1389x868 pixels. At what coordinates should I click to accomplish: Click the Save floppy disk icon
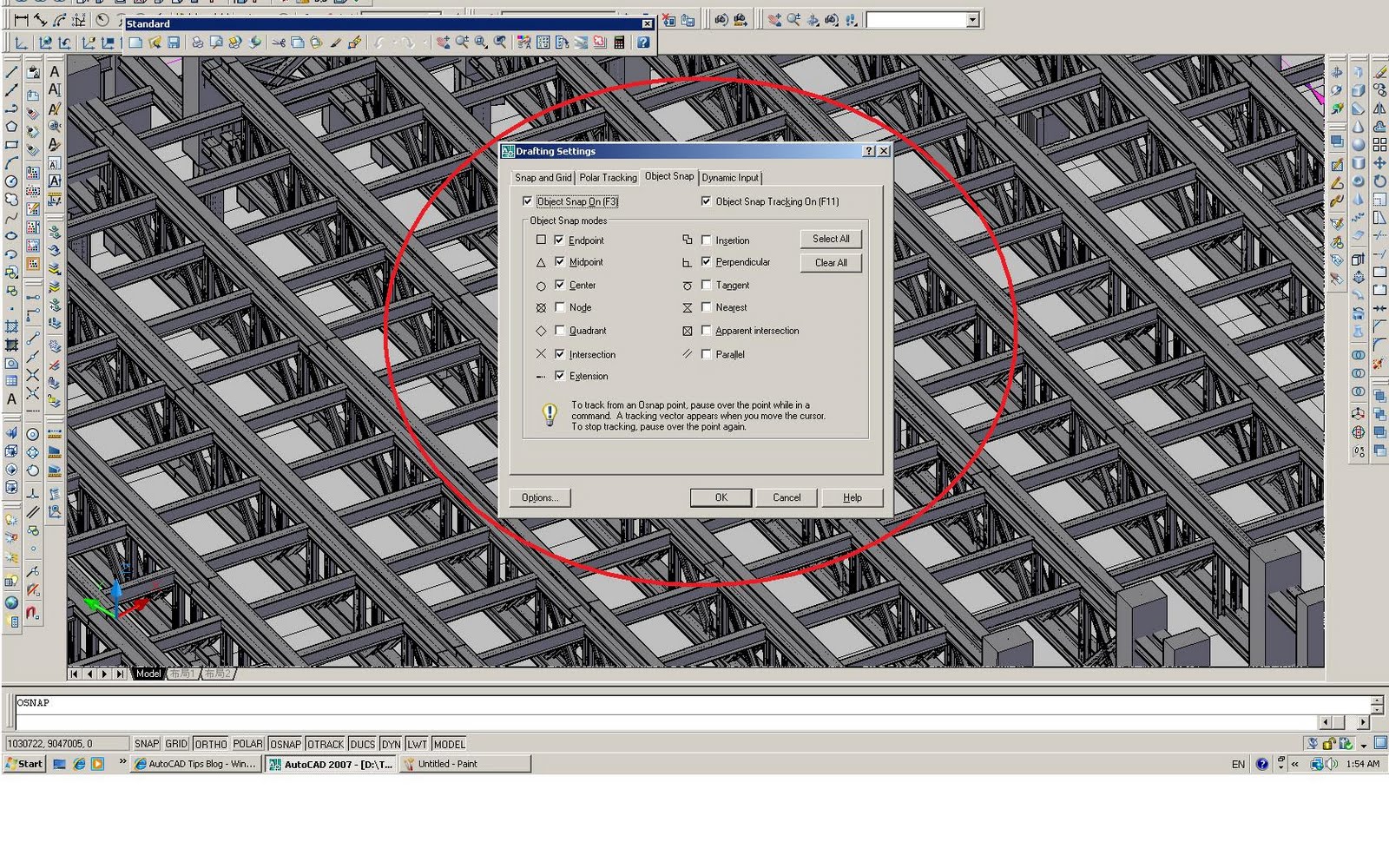[174, 43]
